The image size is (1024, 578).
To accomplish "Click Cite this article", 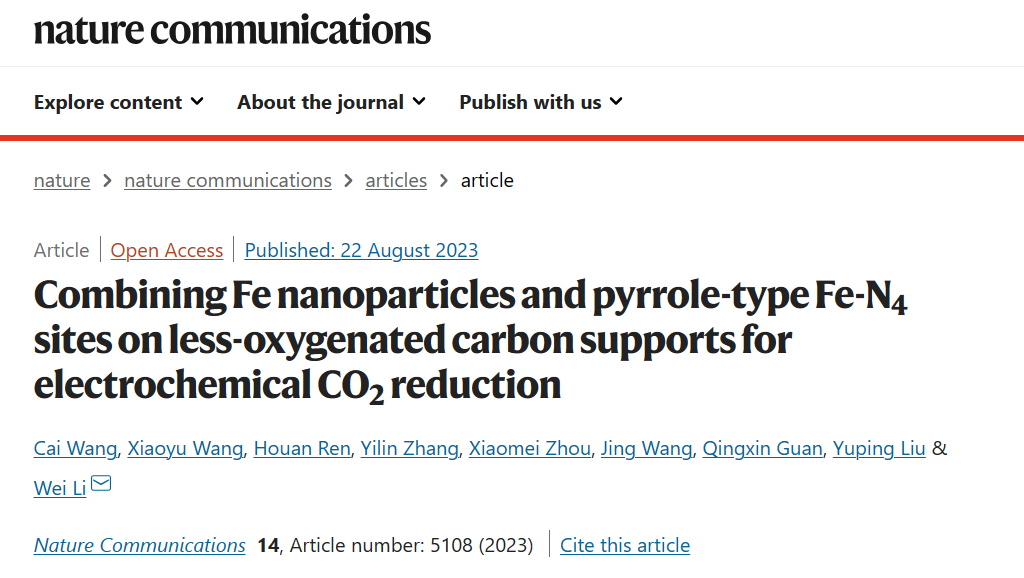I will tap(625, 545).
